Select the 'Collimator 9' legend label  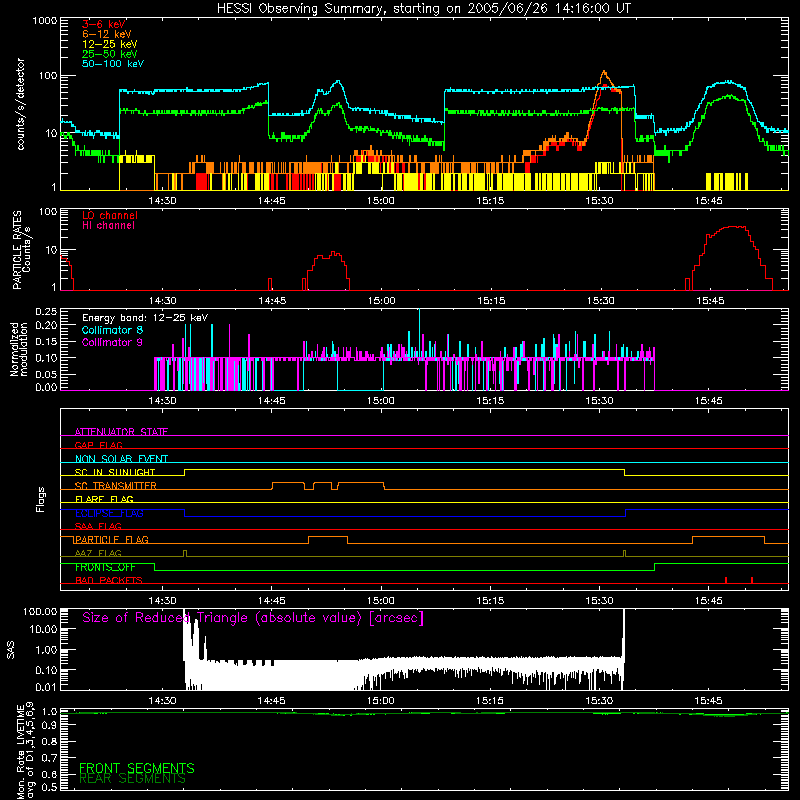click(112, 342)
